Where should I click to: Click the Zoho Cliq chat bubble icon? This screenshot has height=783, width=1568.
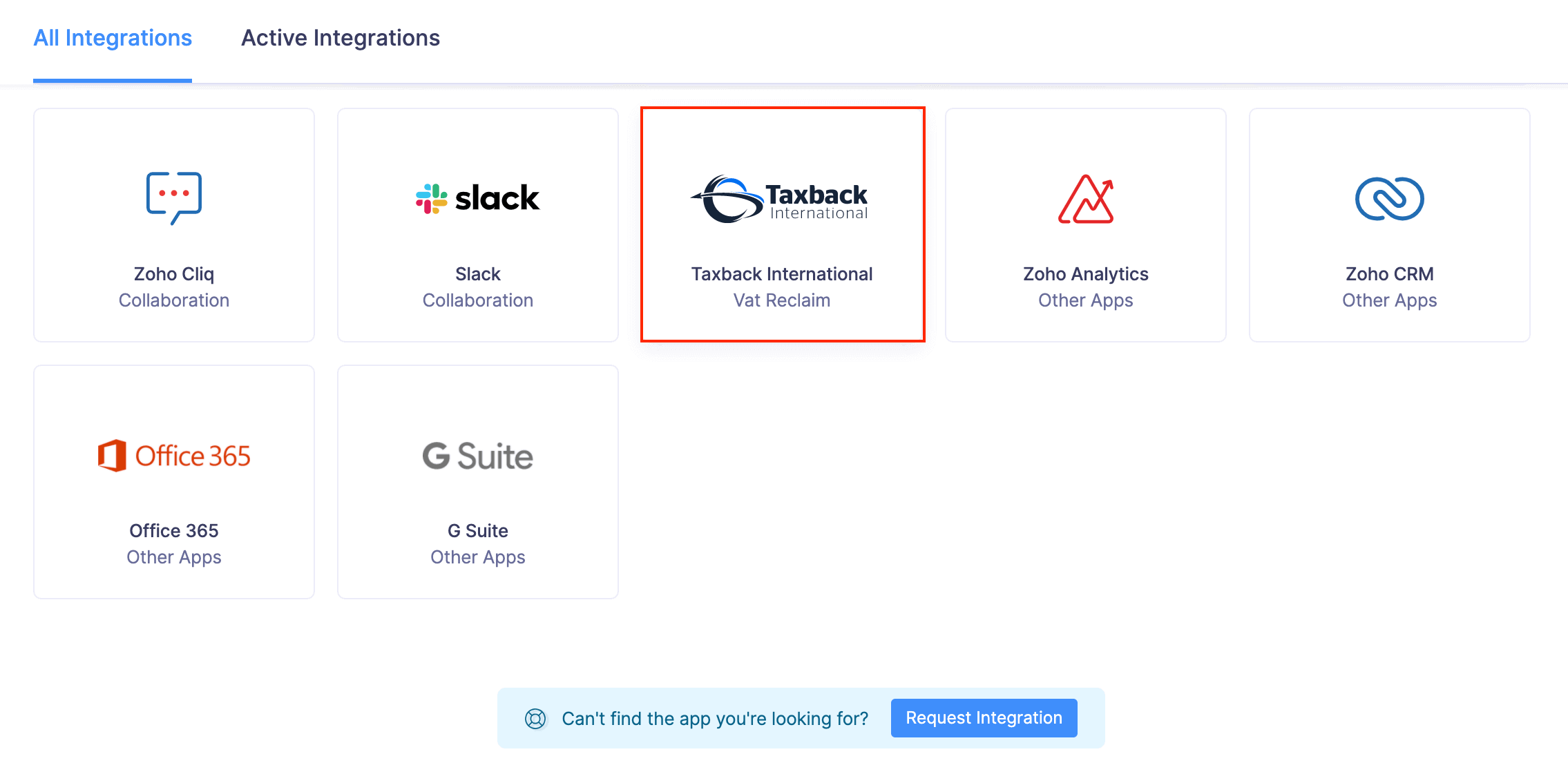click(174, 197)
